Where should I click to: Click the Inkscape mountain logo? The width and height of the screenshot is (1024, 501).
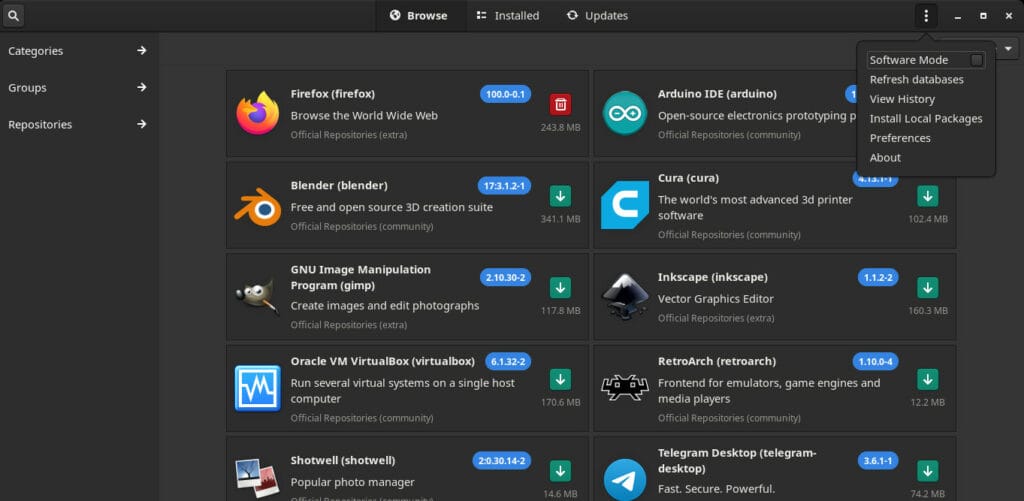(x=625, y=297)
